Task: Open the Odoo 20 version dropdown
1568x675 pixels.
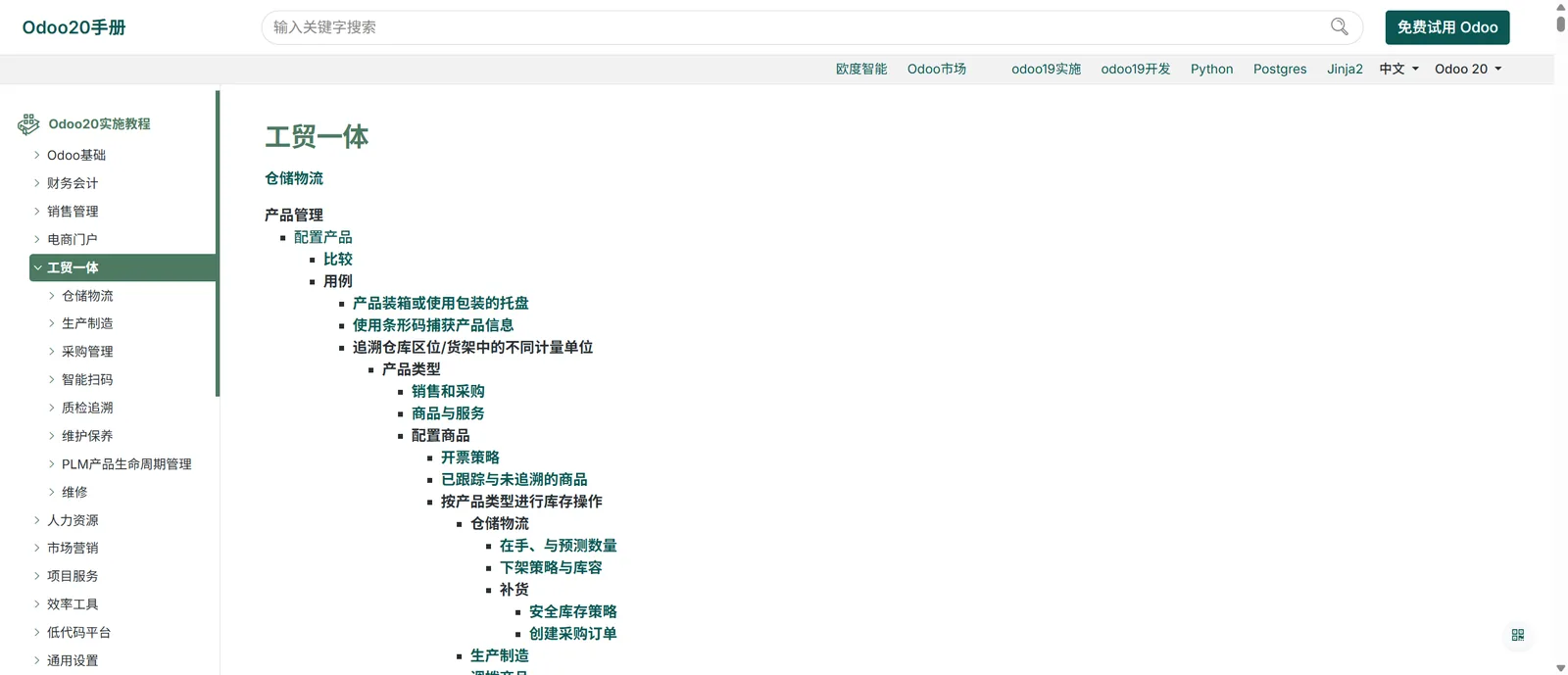Action: [x=1468, y=69]
